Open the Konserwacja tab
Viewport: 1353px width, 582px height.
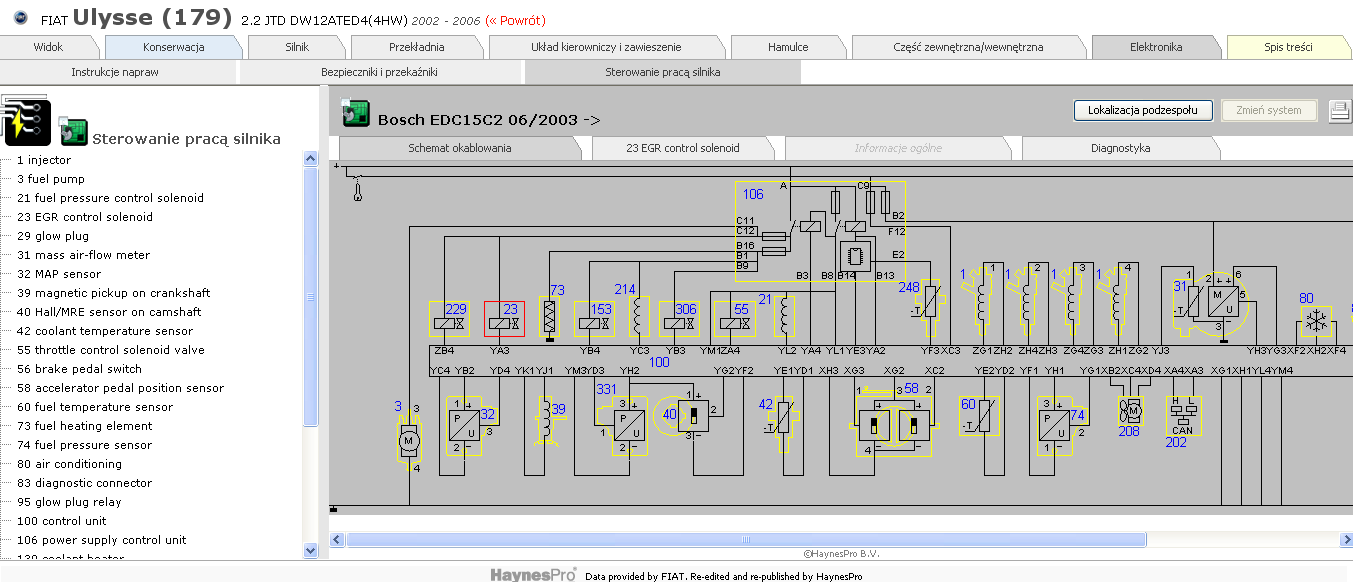[174, 47]
